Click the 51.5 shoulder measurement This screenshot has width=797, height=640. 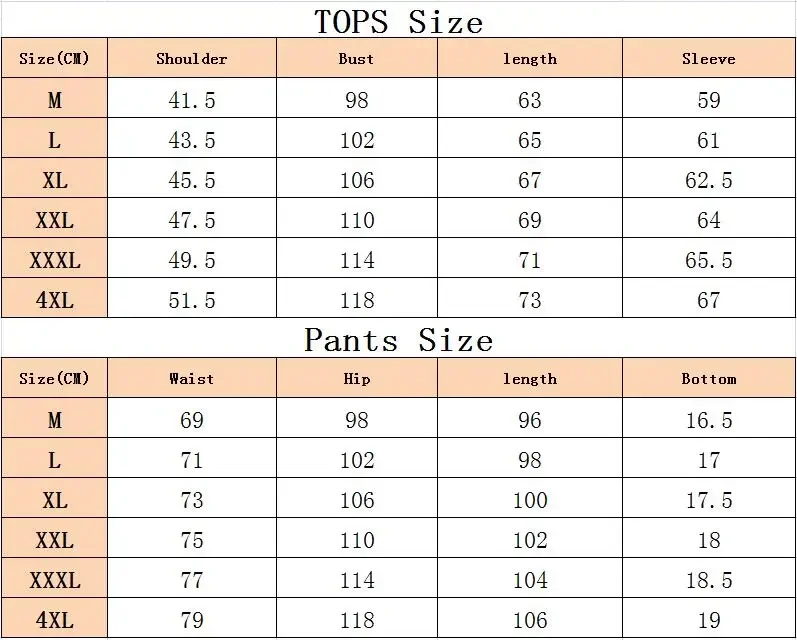pyautogui.click(x=191, y=300)
